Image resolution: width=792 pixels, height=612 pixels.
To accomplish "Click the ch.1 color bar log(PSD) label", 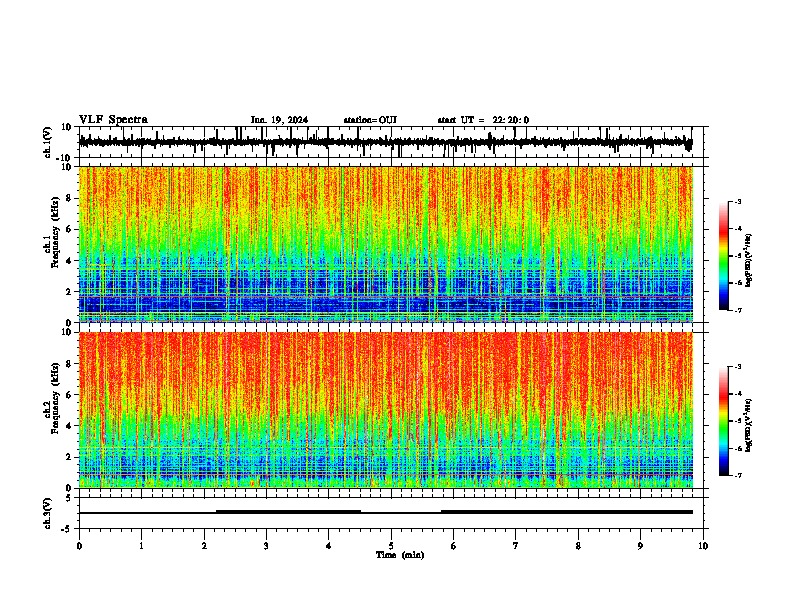I will click(749, 261).
